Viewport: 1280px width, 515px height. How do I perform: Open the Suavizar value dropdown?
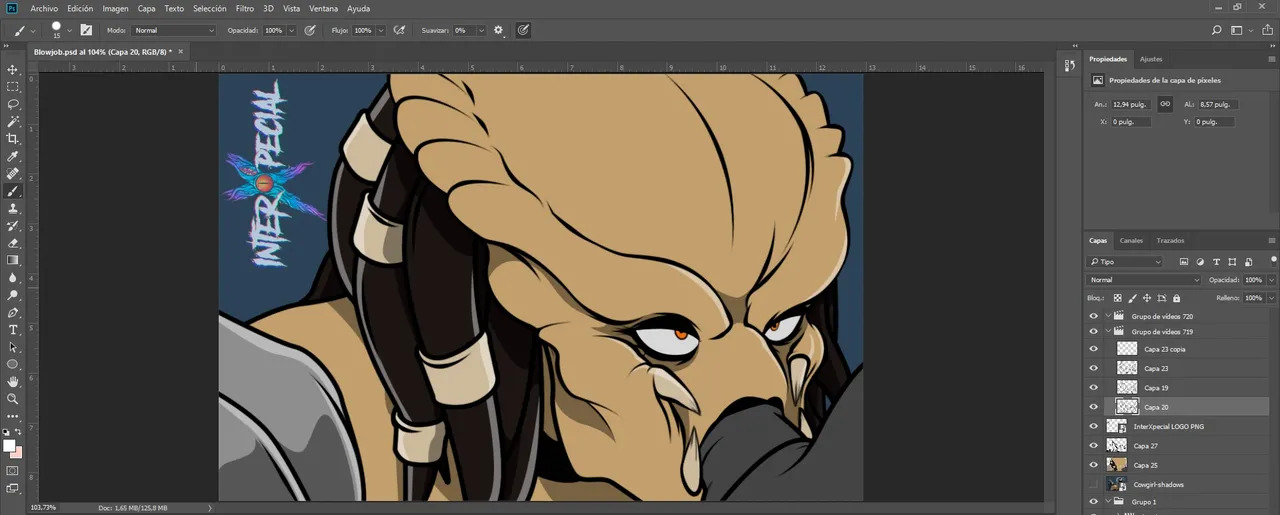(481, 31)
